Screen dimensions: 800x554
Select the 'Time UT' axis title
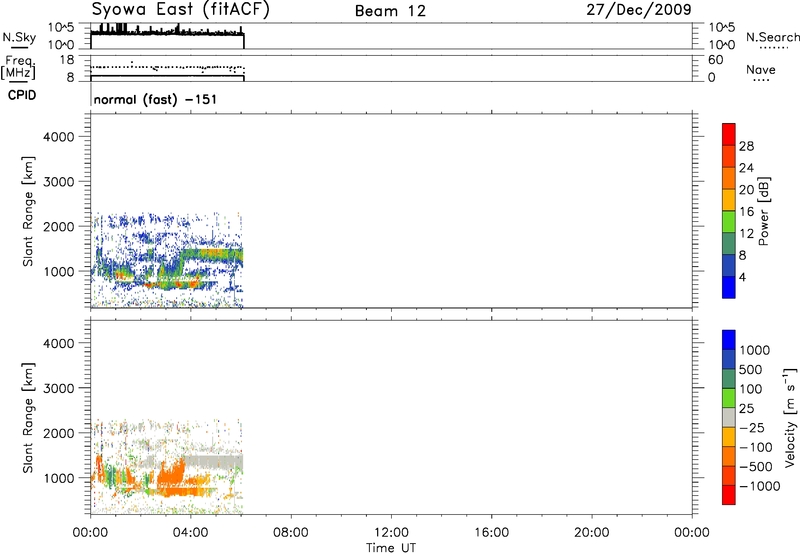tap(391, 548)
